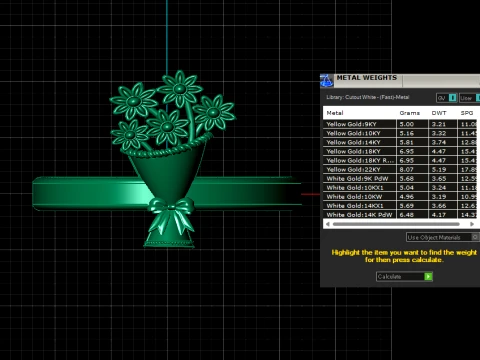Select the White Gold:9K PdW row
Screen dimensions: 480x360
pyautogui.click(x=400, y=178)
